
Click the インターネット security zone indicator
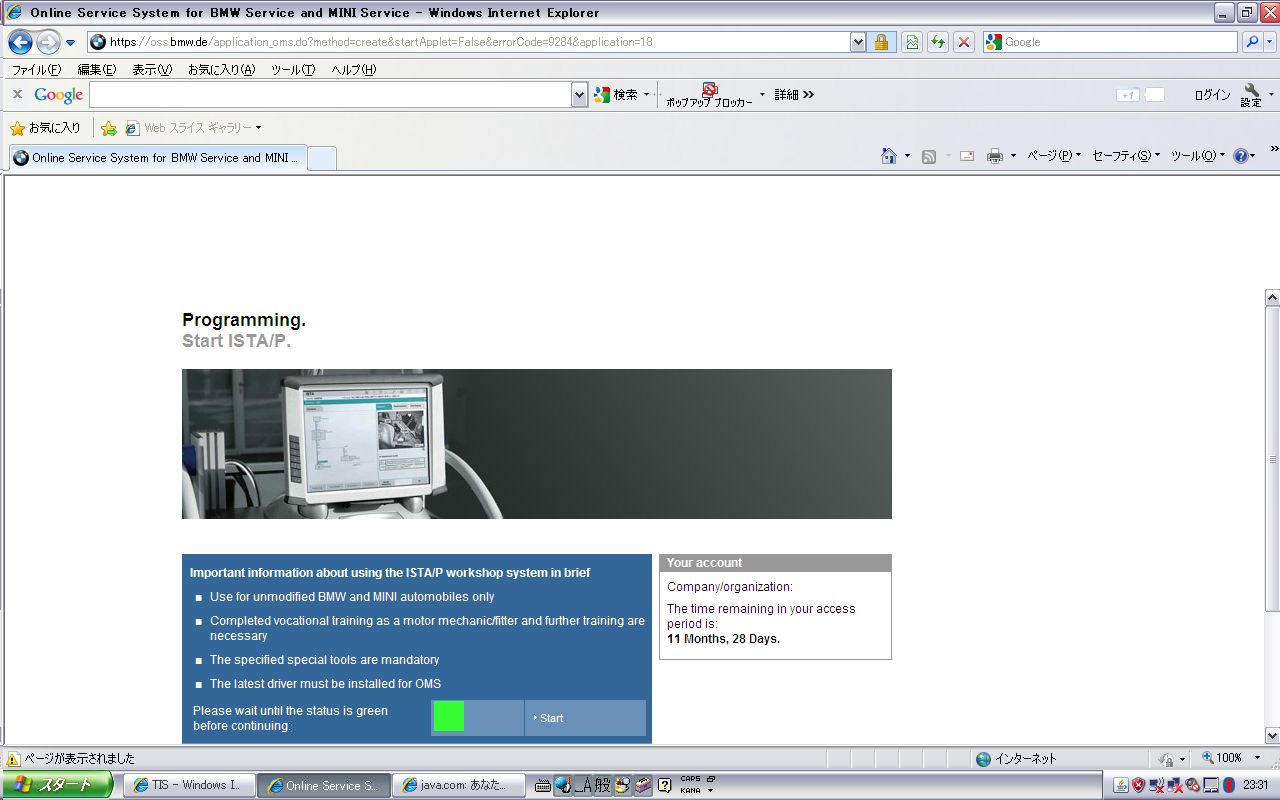click(x=1016, y=759)
